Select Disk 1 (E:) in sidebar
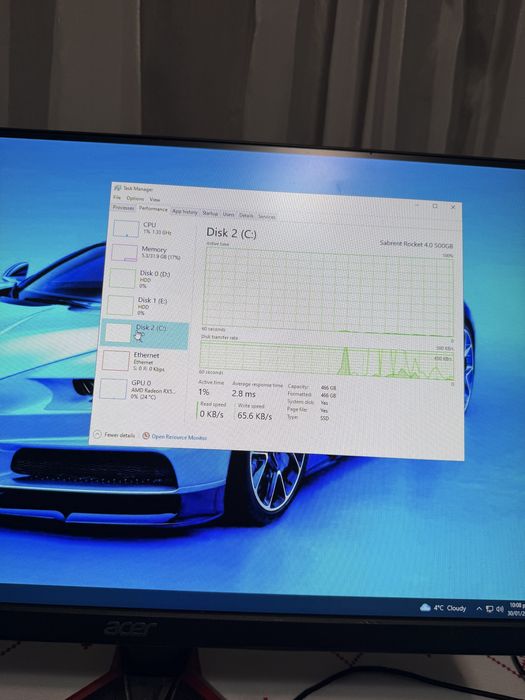The height and width of the screenshot is (700, 525). [x=147, y=305]
